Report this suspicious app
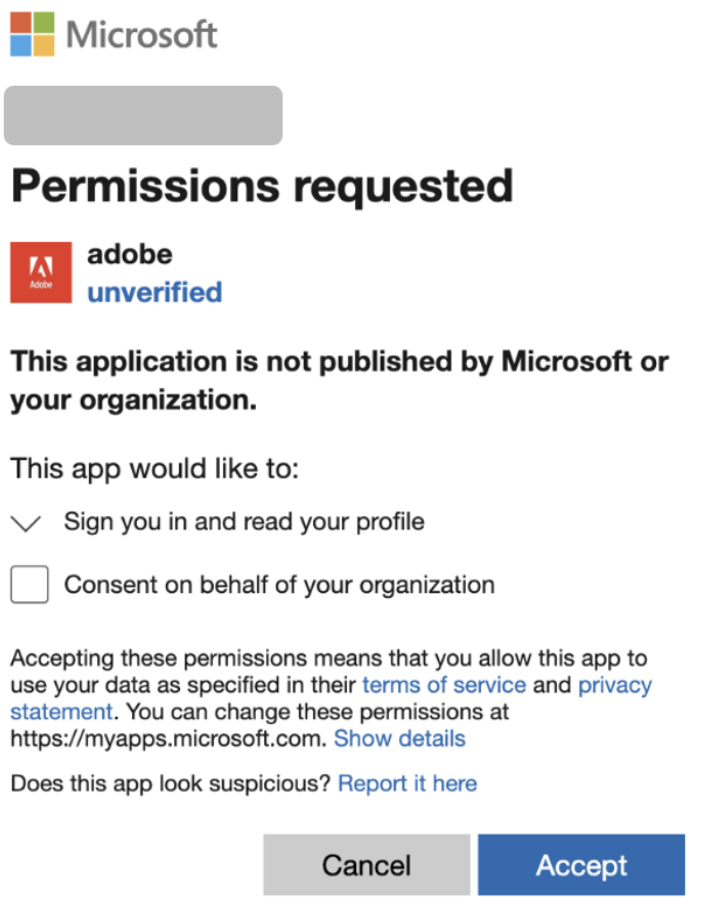The height and width of the screenshot is (908, 710). (407, 783)
